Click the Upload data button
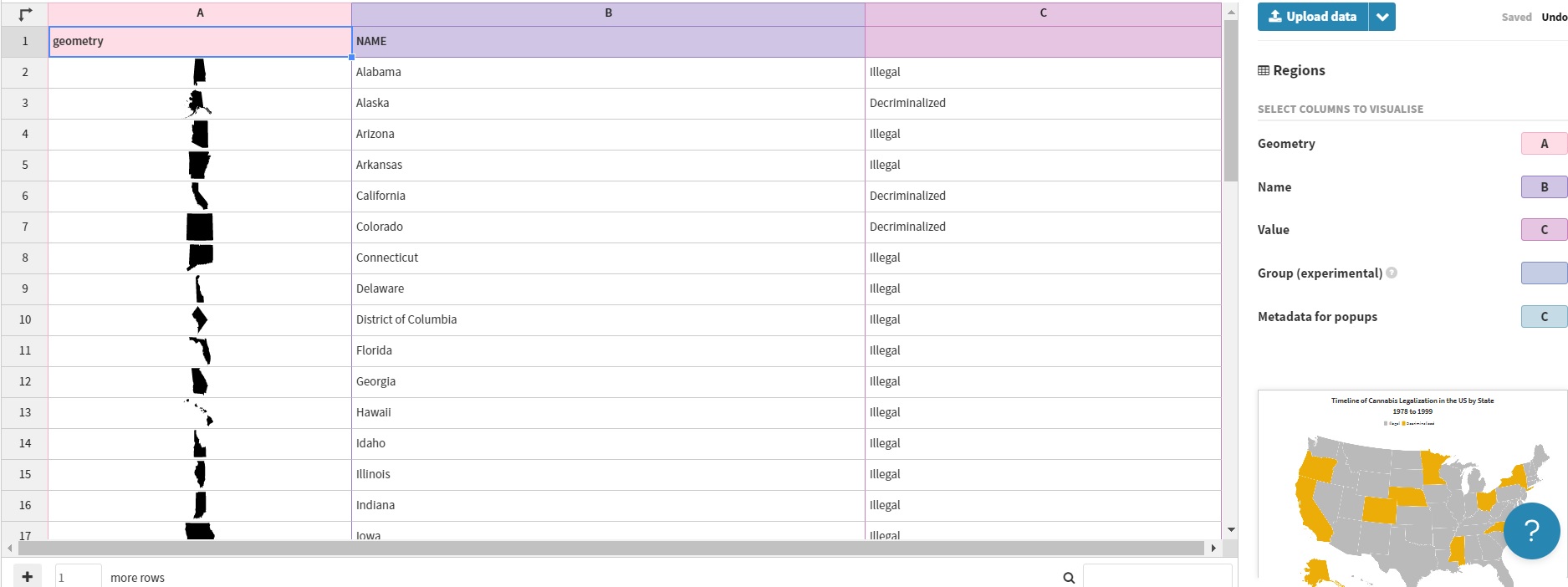 [x=1313, y=17]
